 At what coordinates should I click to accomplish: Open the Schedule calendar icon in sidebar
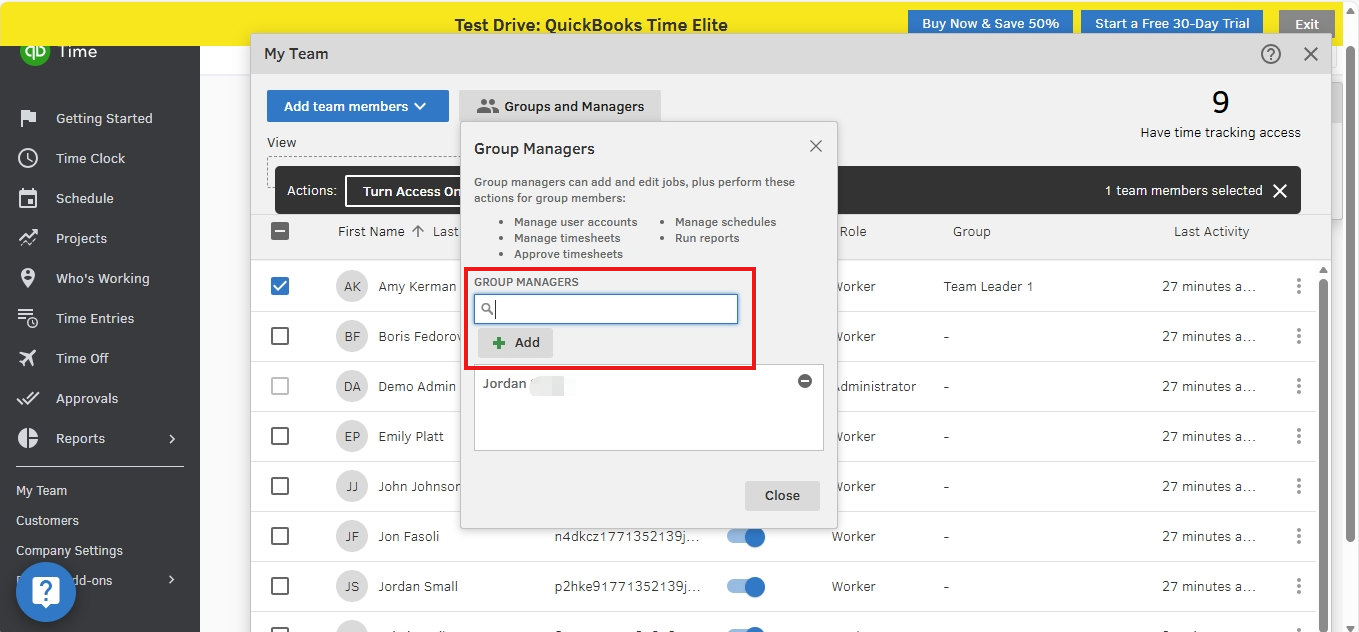28,198
